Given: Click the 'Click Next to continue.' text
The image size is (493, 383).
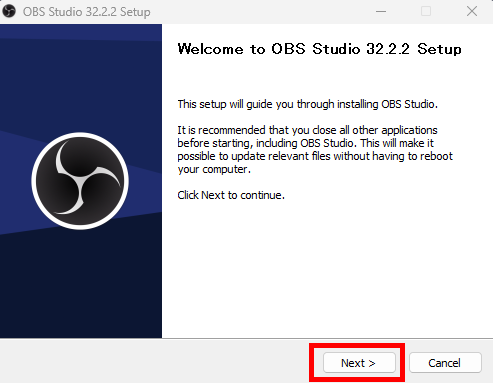Looking at the screenshot, I should [x=231, y=195].
